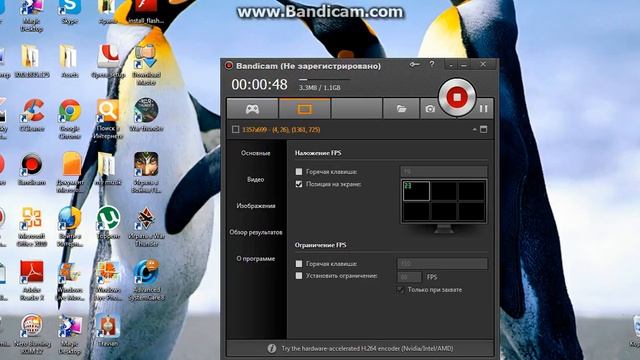The height and width of the screenshot is (360, 640).
Task: Select bottom-left FPS position cell
Action: pos(416,211)
